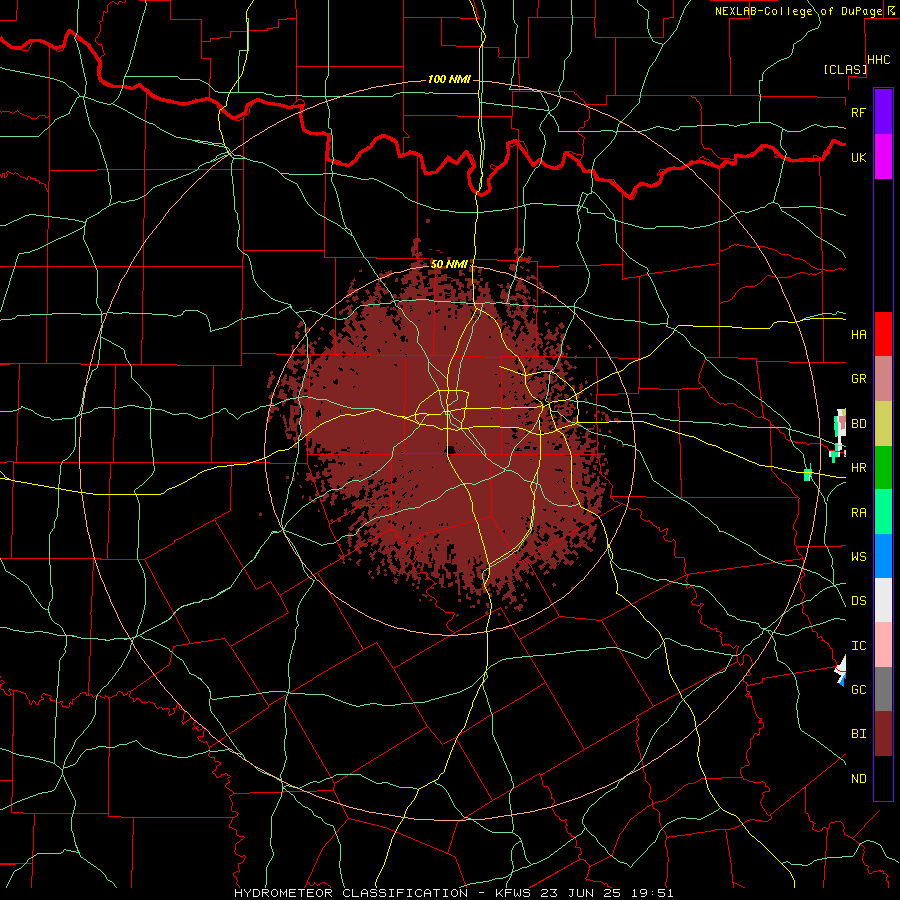Image resolution: width=900 pixels, height=900 pixels.
Task: Click the "BI" legend label
Action: 858,734
